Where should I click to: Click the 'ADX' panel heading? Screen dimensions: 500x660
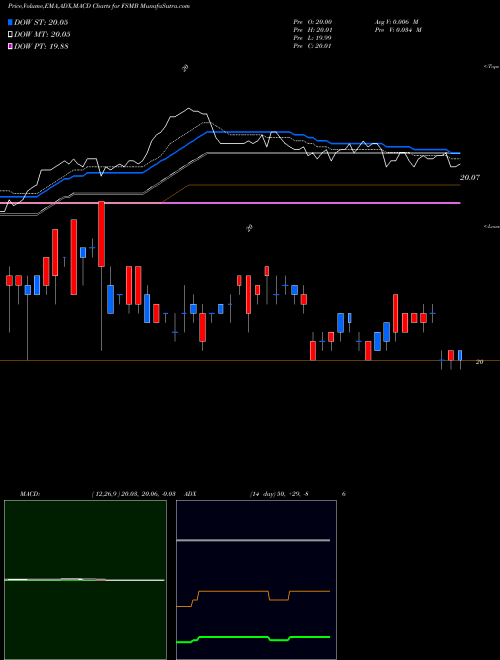click(x=191, y=493)
